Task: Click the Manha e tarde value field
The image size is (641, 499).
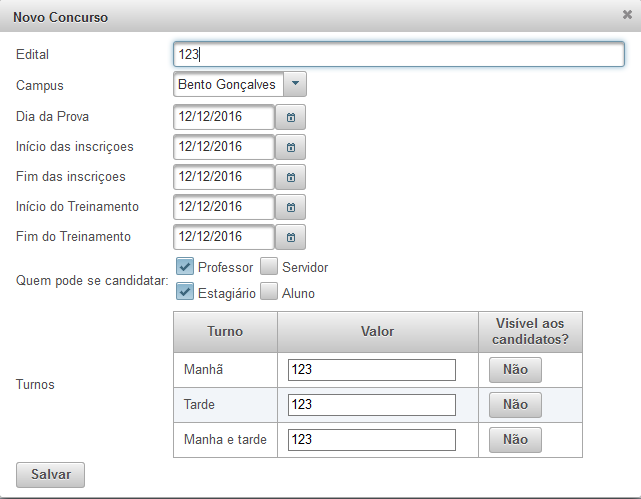Action: pyautogui.click(x=372, y=440)
